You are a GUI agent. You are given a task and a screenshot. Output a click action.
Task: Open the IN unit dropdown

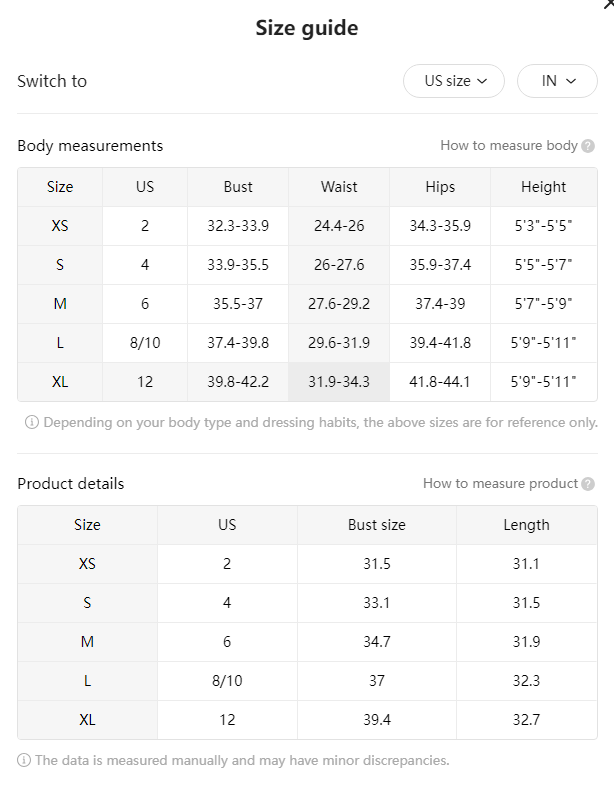point(557,81)
